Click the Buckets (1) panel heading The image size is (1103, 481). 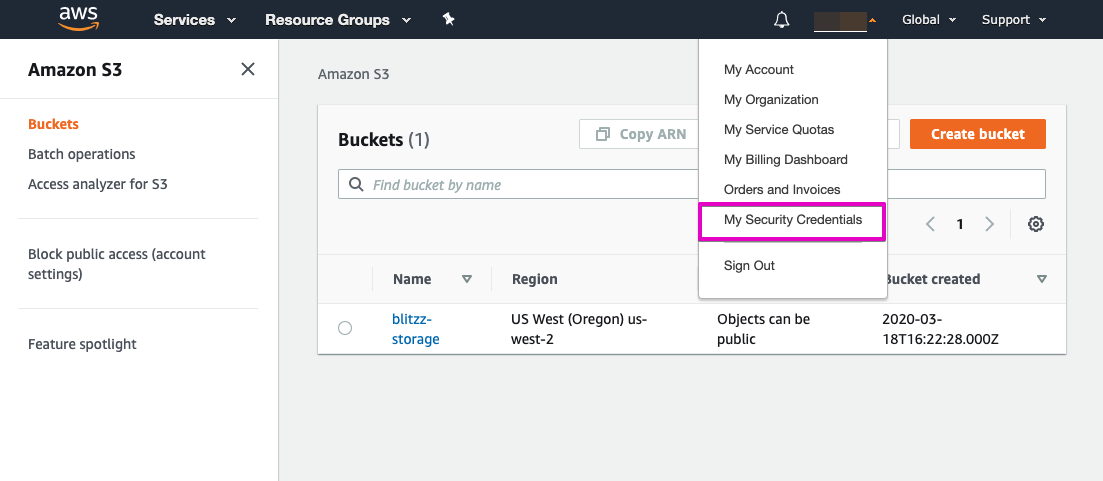383,139
